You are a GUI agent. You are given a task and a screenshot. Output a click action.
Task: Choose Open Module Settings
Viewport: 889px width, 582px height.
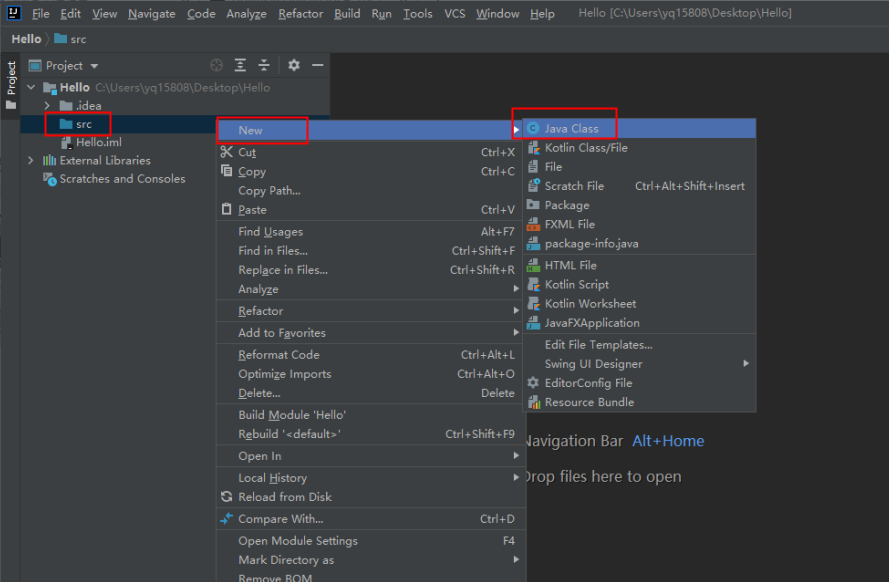pyautogui.click(x=371, y=541)
